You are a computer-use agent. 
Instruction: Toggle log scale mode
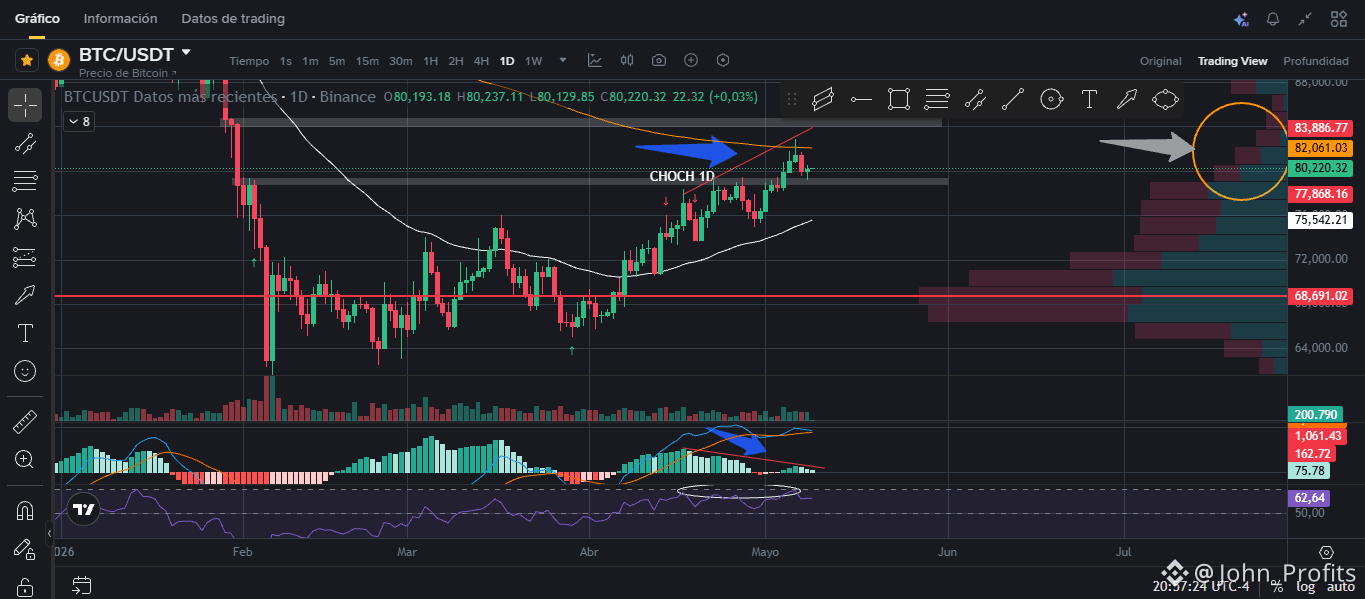pyautogui.click(x=1304, y=587)
